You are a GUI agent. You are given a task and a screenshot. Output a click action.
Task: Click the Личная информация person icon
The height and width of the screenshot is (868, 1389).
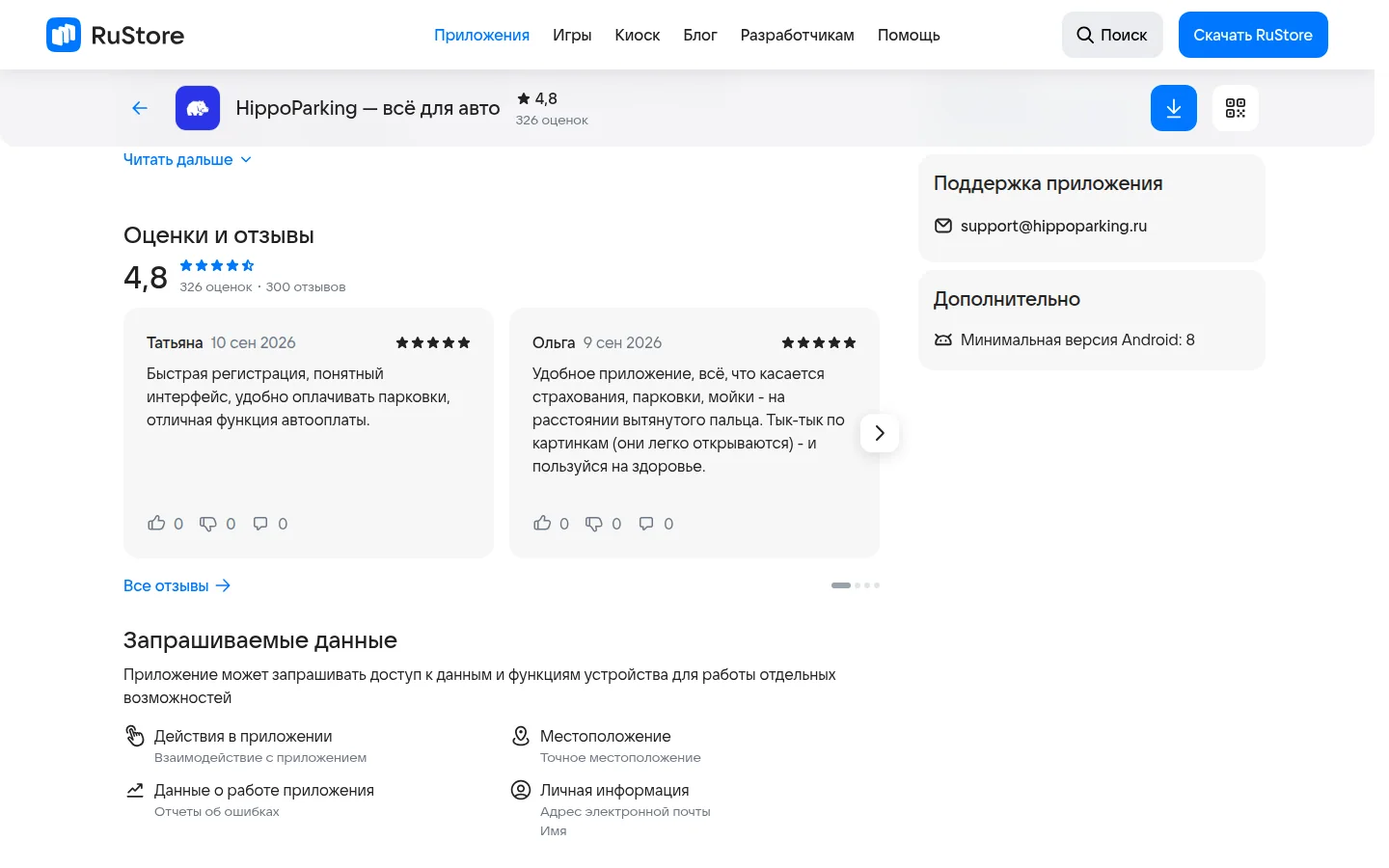coord(521,790)
